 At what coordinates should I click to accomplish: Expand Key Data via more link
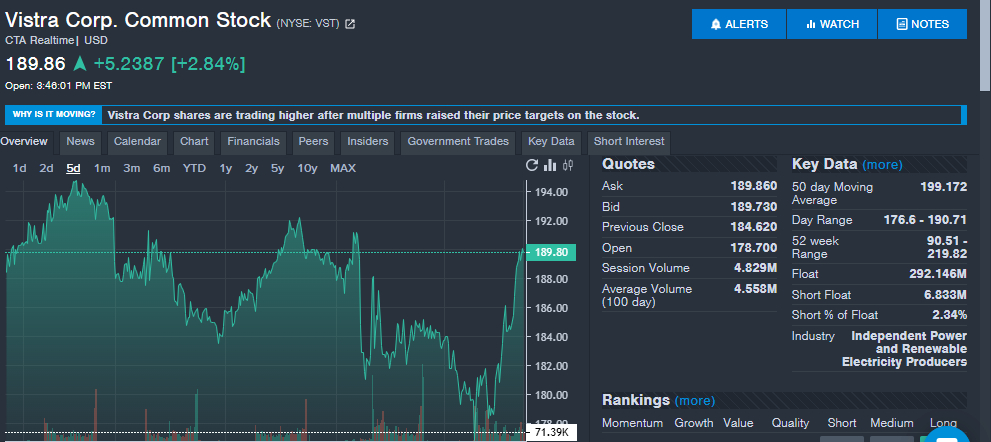coord(882,164)
